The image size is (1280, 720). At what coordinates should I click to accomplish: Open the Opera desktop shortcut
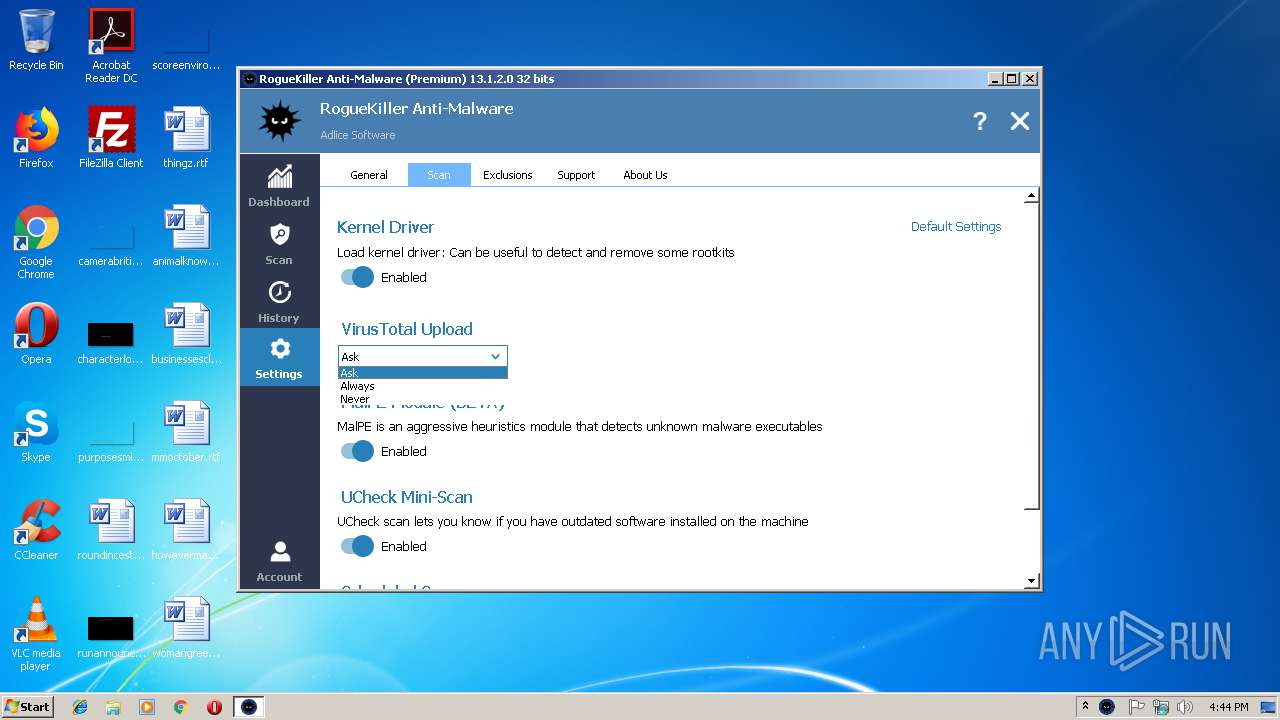click(36, 333)
